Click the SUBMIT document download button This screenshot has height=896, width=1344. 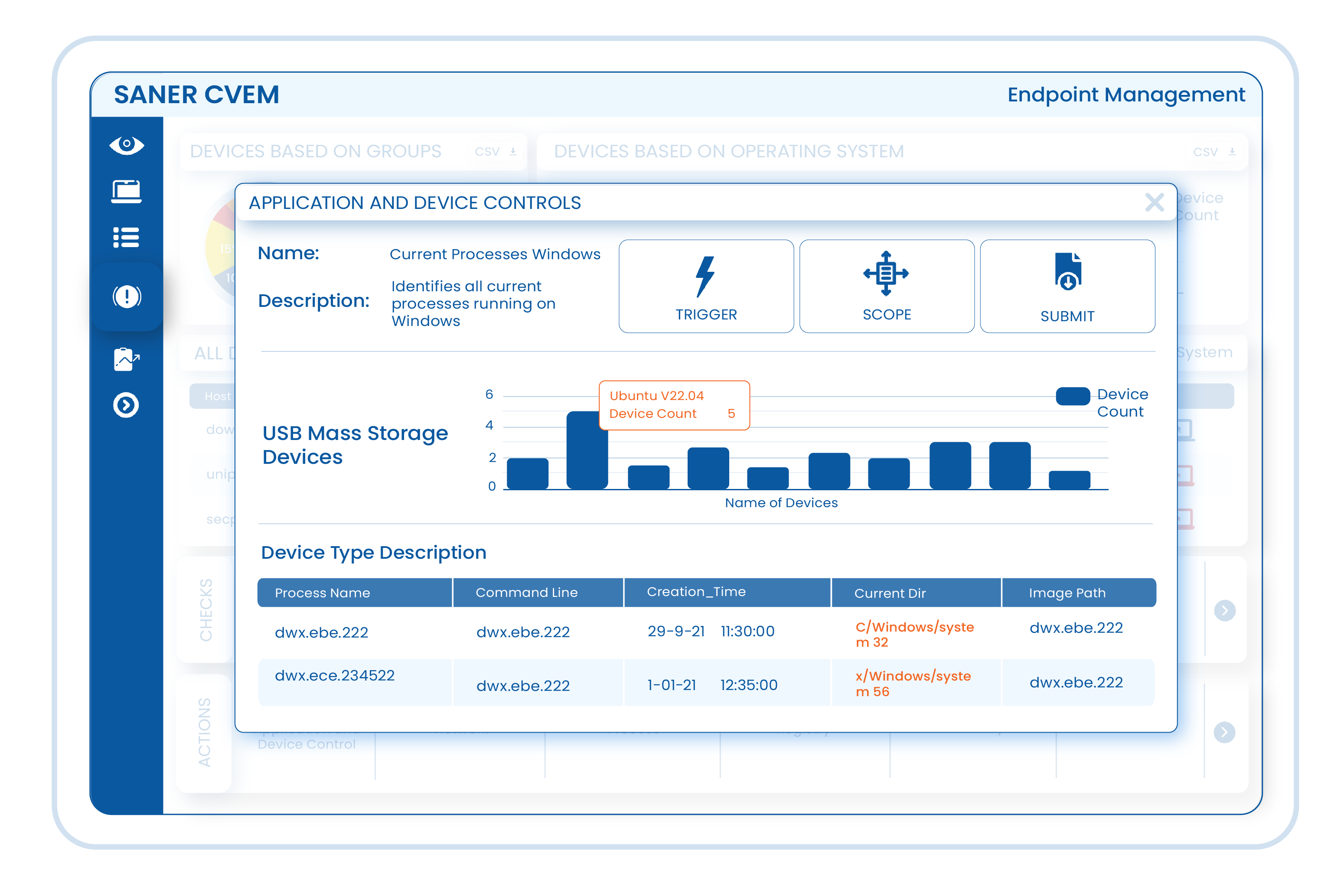pyautogui.click(x=1067, y=286)
